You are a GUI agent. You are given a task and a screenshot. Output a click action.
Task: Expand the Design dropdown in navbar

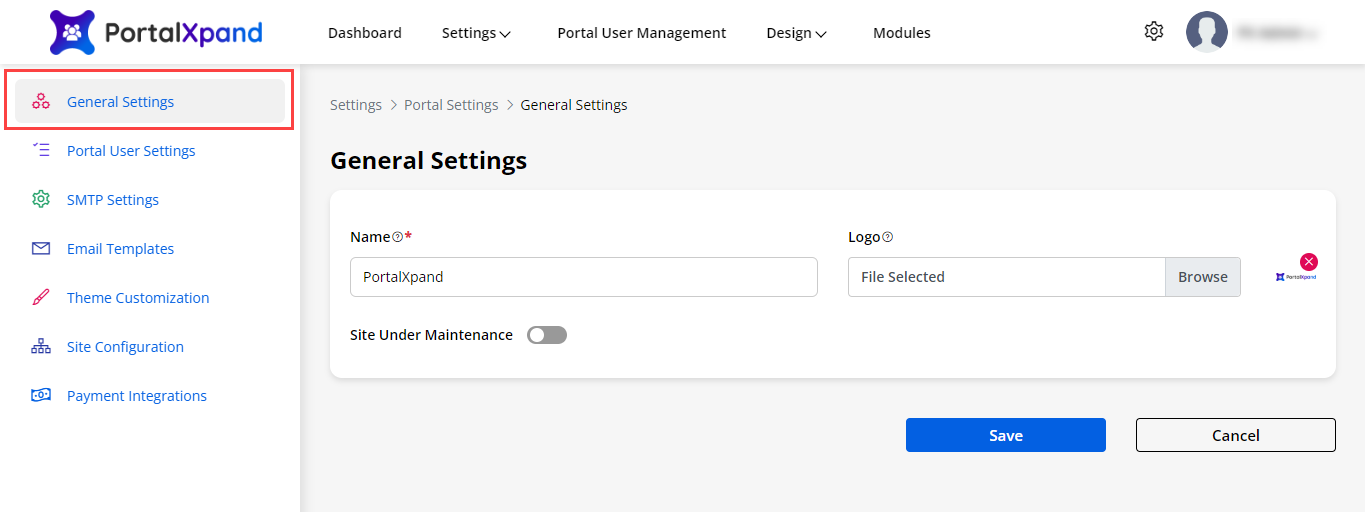(796, 33)
